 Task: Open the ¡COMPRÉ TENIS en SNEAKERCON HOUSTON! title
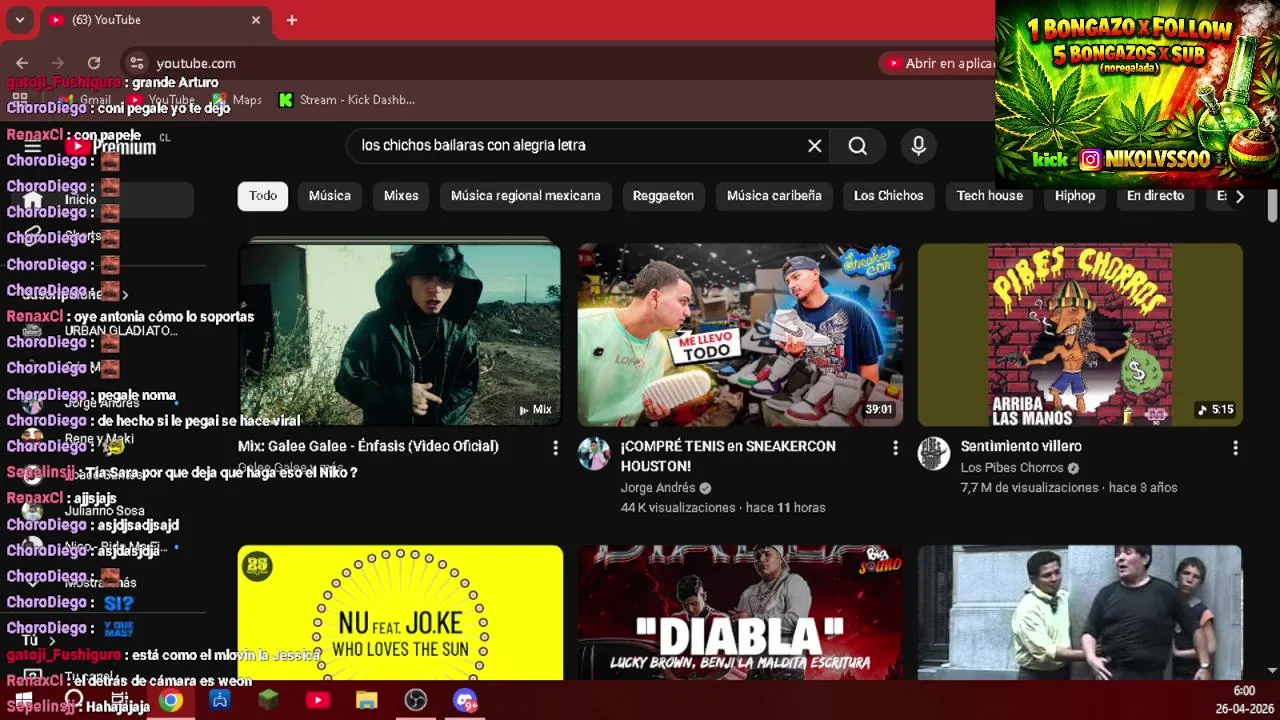pos(728,456)
